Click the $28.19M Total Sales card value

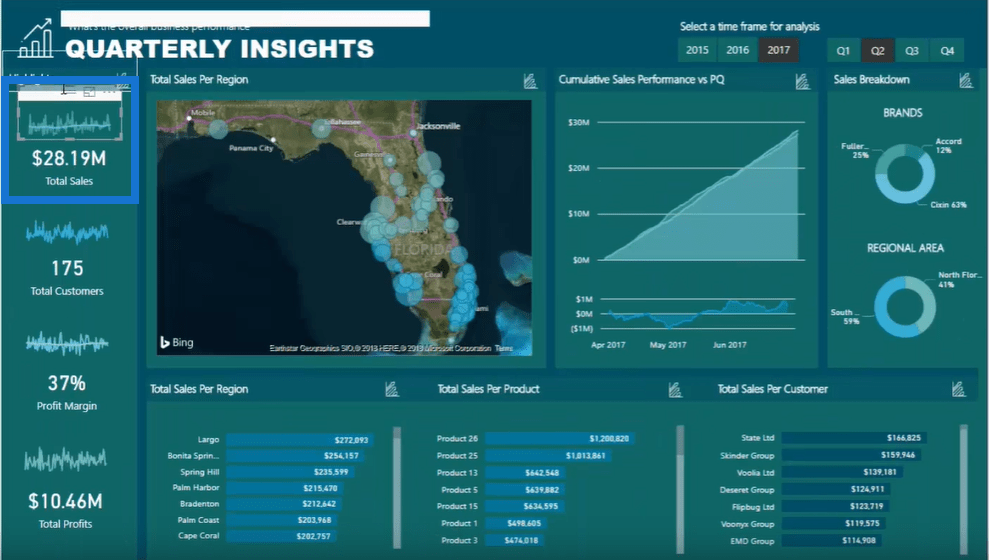pos(69,158)
